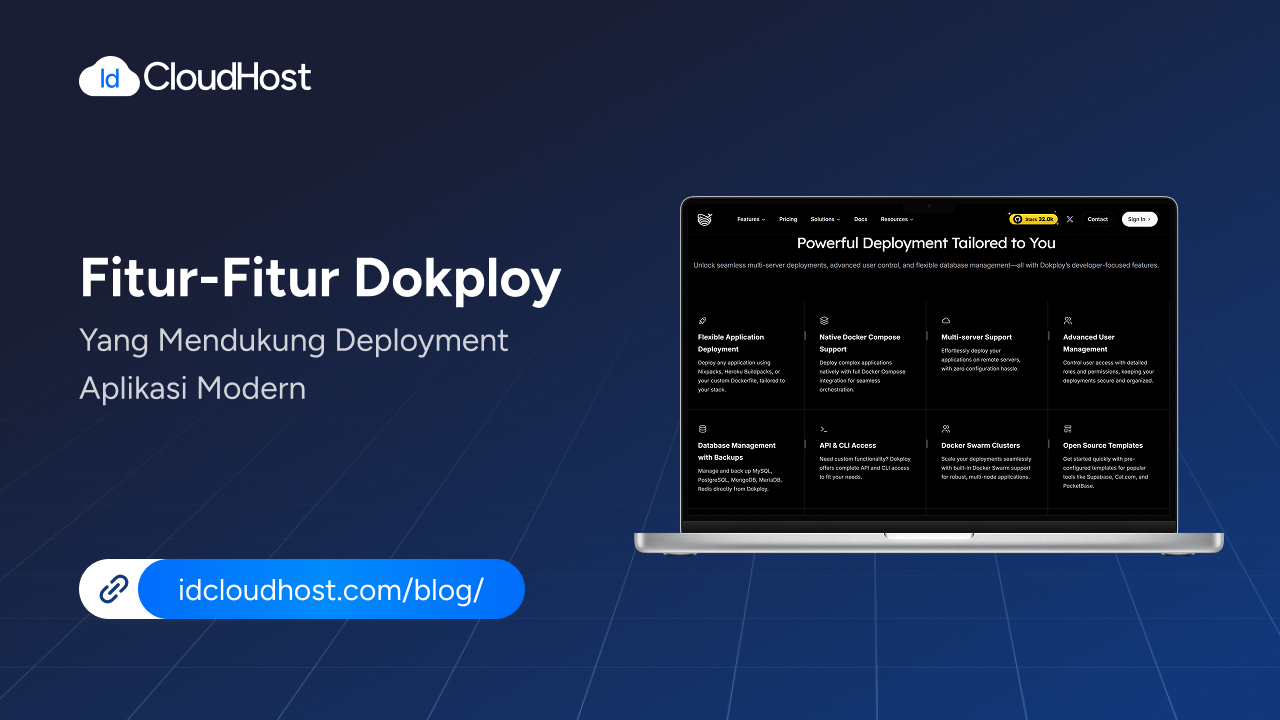The height and width of the screenshot is (720, 1280).
Task: Click the Contact button
Action: pos(1097,219)
